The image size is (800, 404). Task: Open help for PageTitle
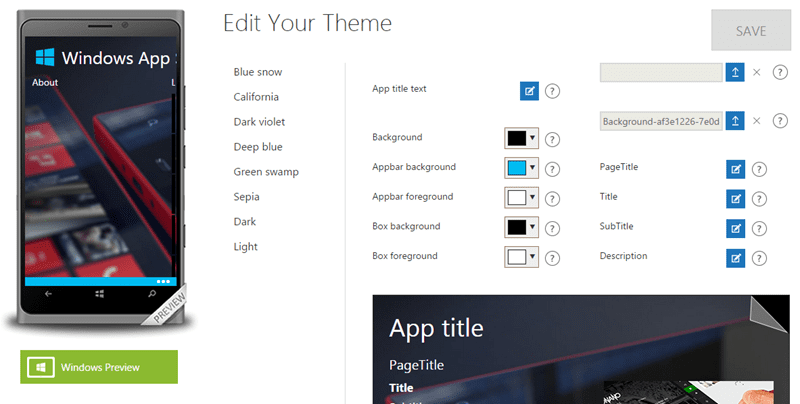[759, 169]
